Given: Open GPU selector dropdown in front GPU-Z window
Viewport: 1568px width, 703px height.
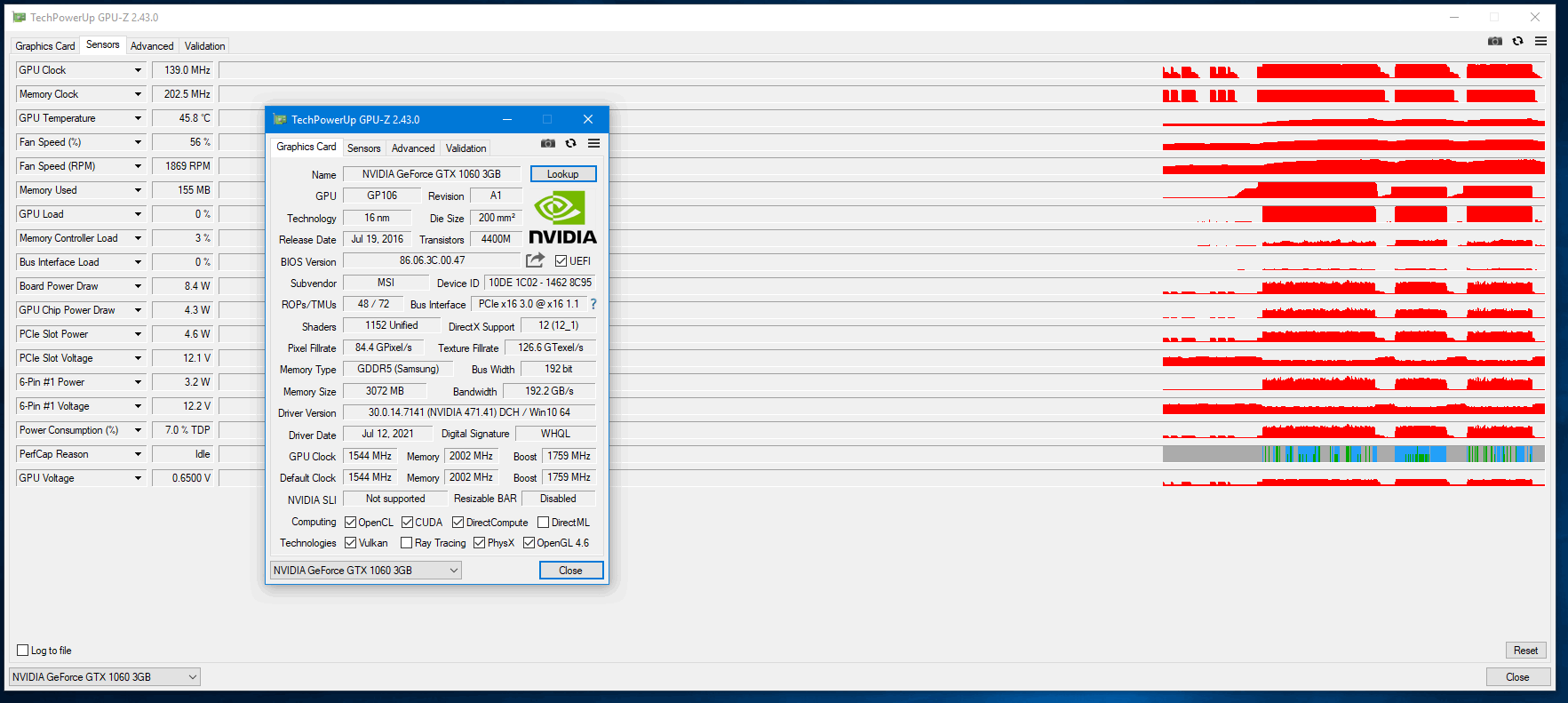Looking at the screenshot, I should click(x=366, y=571).
